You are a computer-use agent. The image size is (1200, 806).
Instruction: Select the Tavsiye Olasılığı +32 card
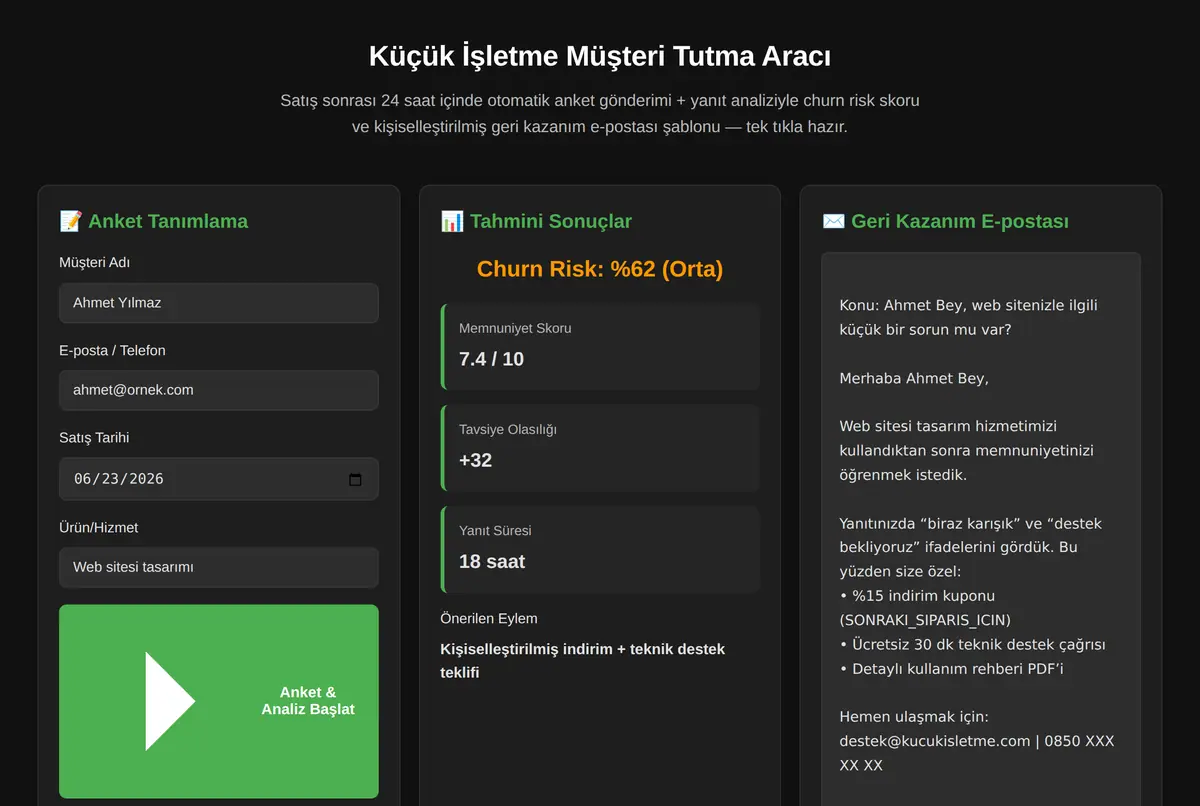(x=600, y=448)
